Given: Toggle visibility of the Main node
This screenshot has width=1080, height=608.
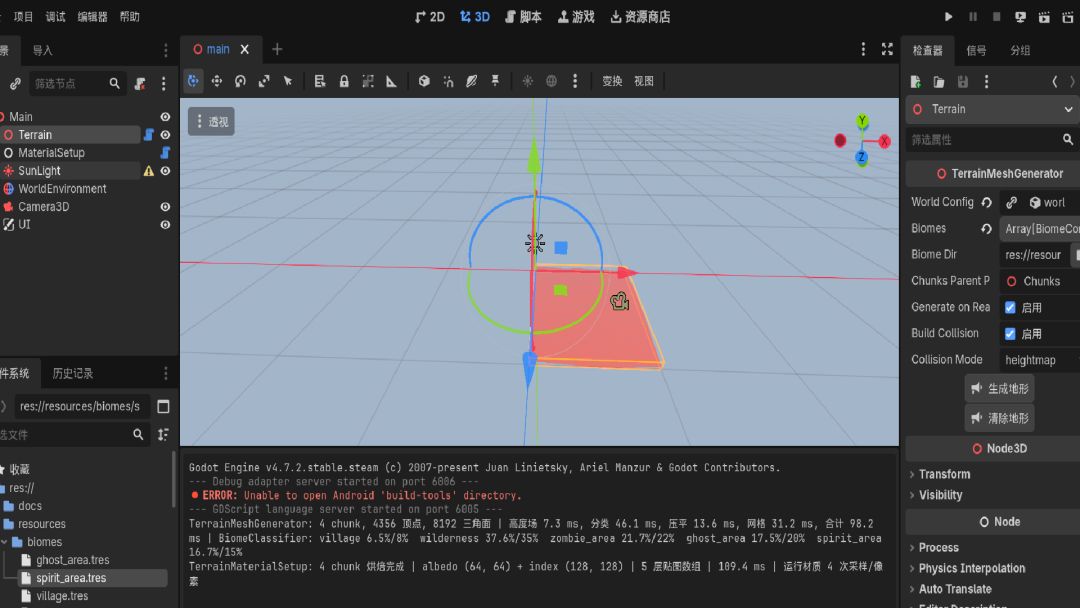Looking at the screenshot, I should 165,117.
